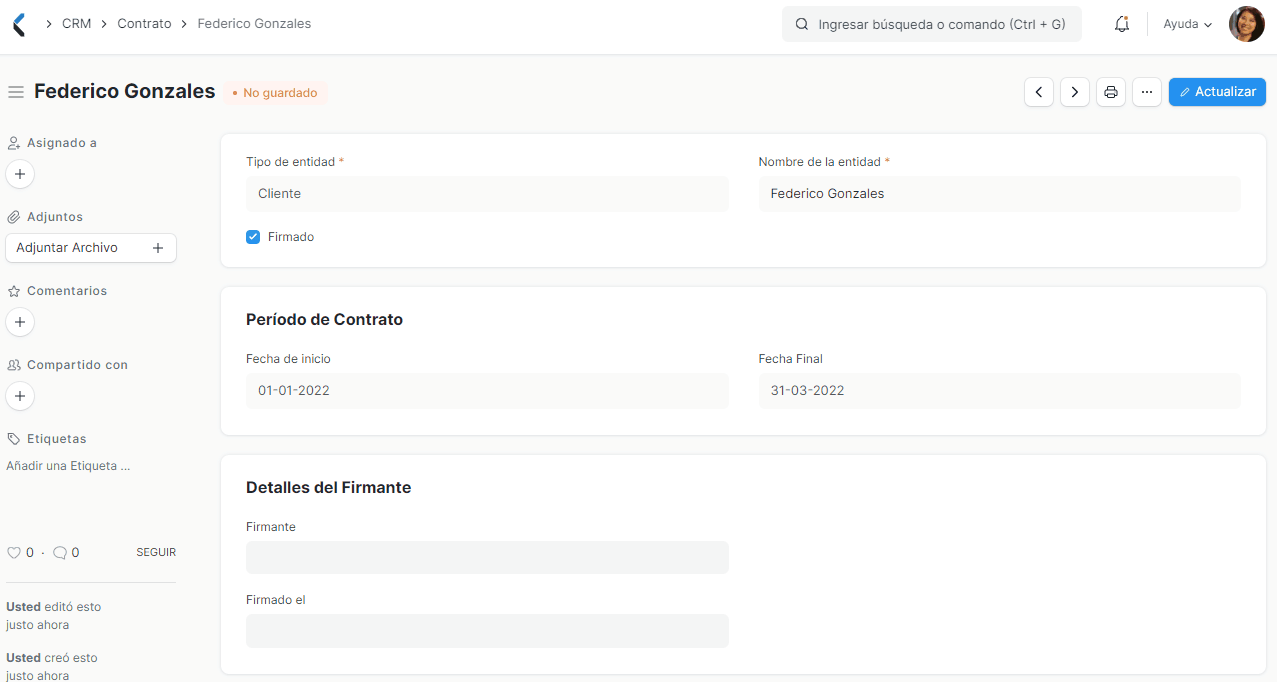This screenshot has width=1277, height=682.
Task: Click the Firmante input field
Action: (x=487, y=558)
